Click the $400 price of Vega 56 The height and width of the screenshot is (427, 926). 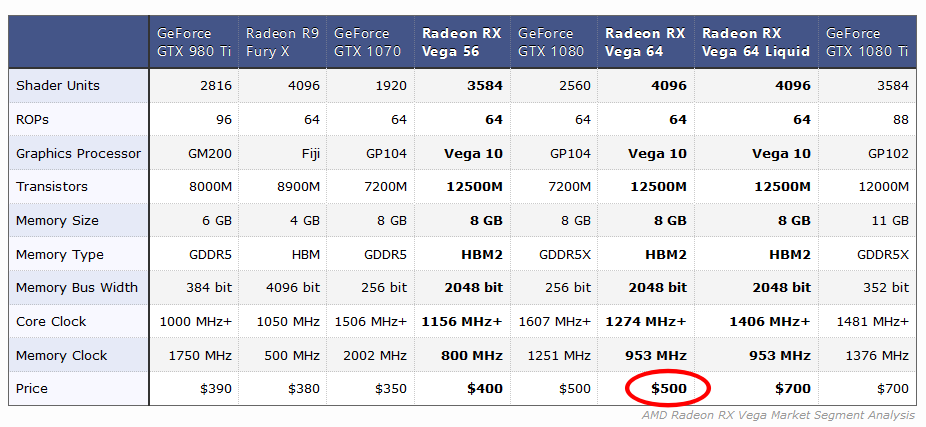coord(485,389)
